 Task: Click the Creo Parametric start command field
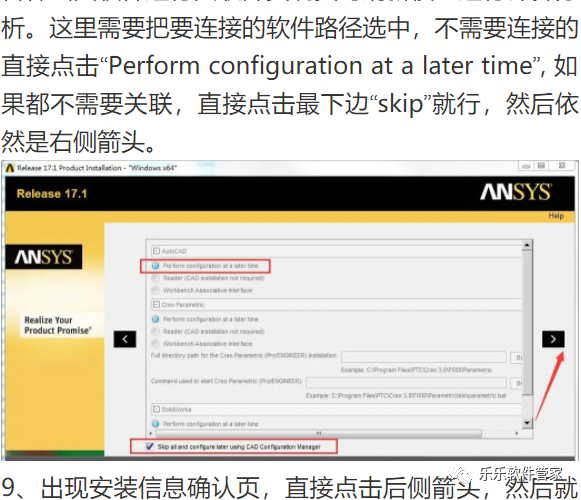point(406,383)
